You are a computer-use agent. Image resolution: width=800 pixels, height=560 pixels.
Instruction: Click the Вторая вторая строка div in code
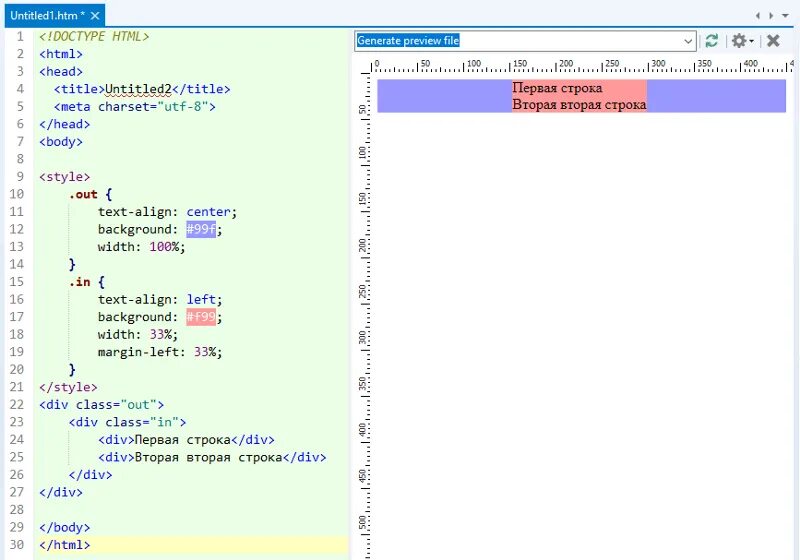coord(212,457)
